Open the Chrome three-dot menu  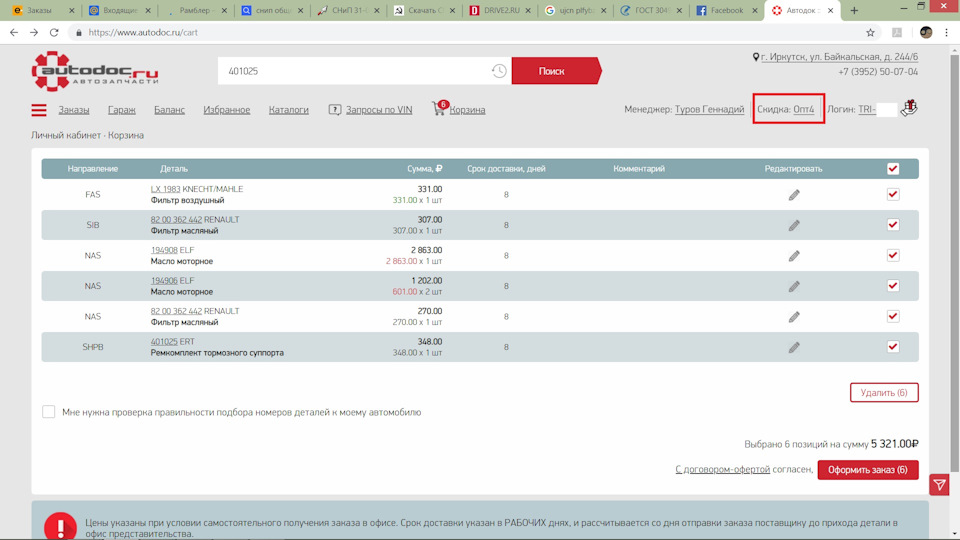tap(947, 32)
